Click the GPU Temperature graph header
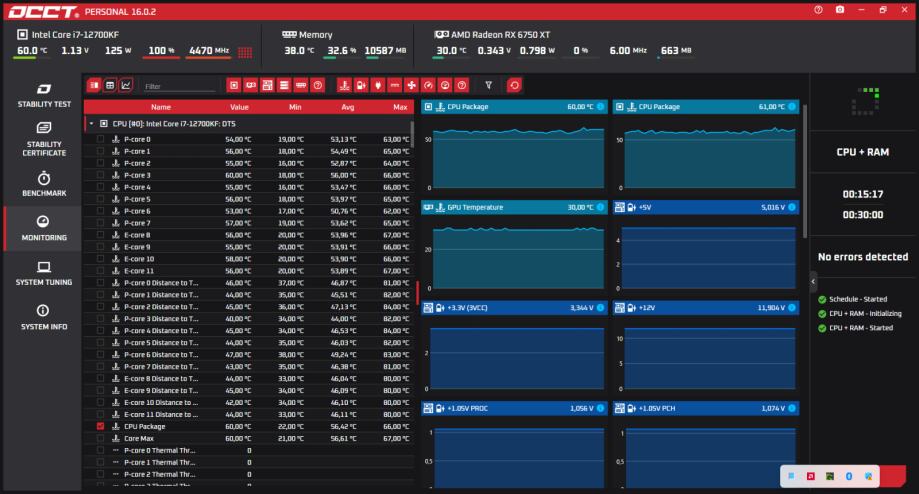 pos(513,207)
